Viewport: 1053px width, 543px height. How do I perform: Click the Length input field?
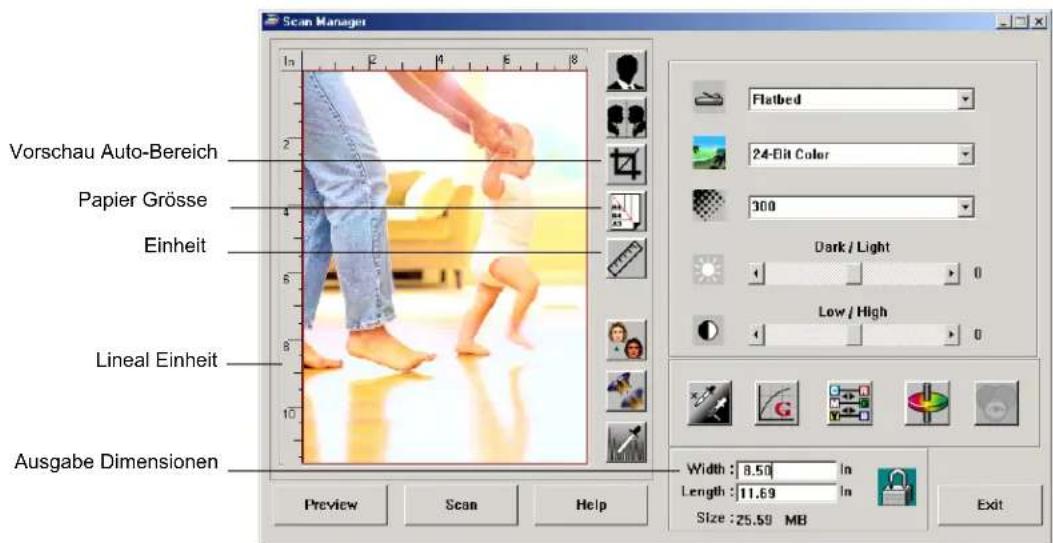point(786,493)
